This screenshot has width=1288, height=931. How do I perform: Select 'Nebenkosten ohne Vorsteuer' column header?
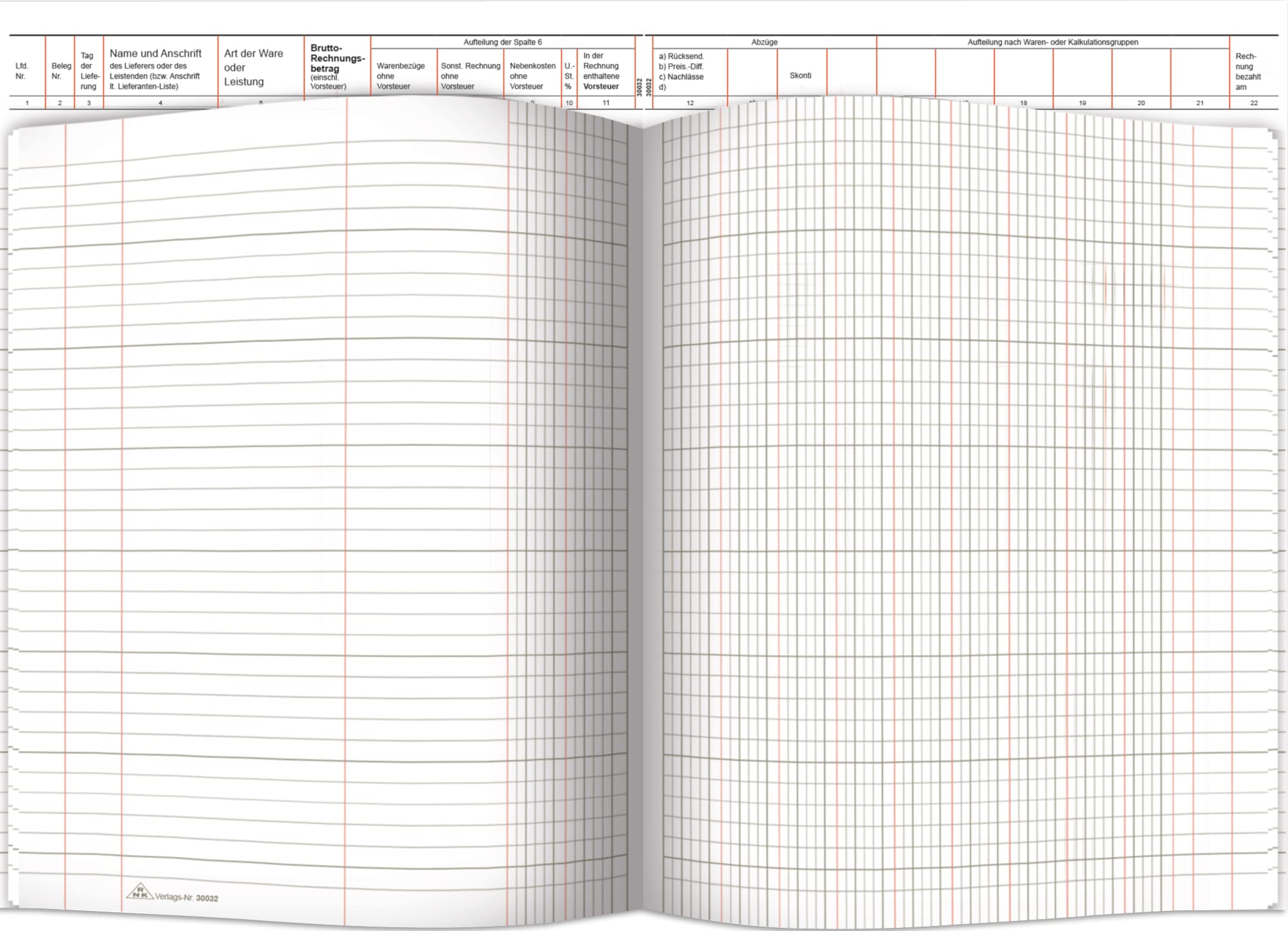tap(533, 76)
